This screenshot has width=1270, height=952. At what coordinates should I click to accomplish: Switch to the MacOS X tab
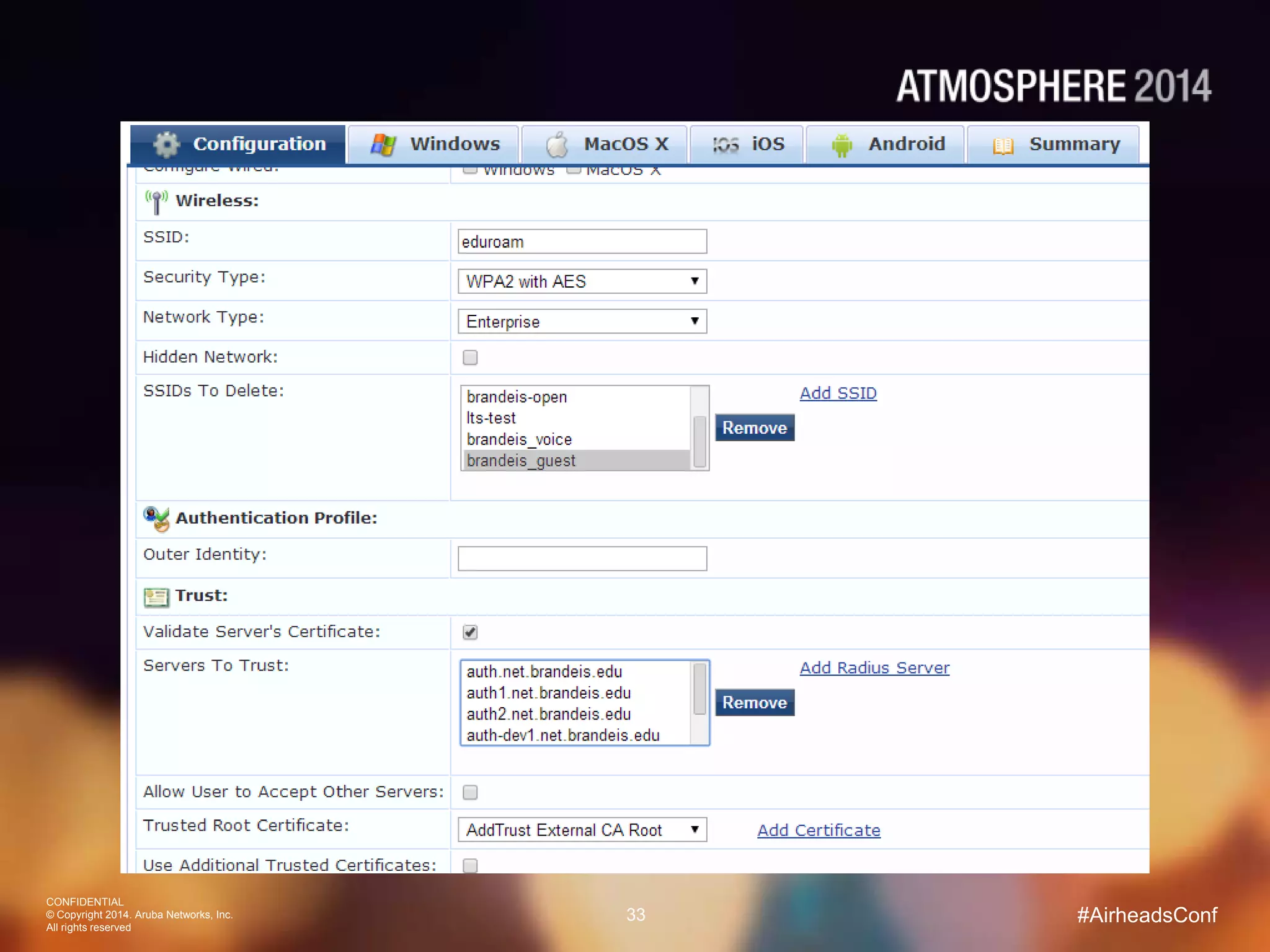[x=605, y=144]
